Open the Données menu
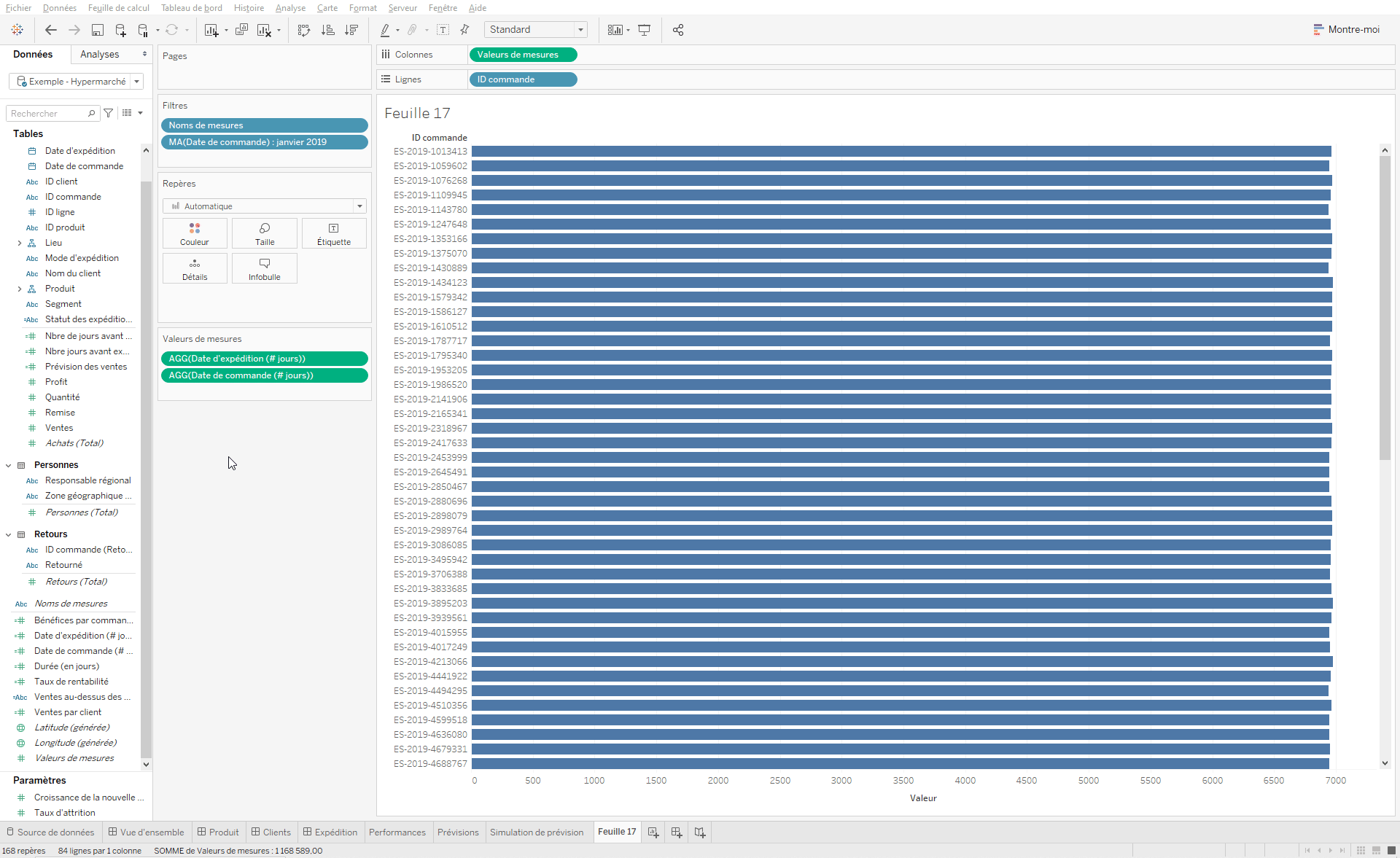The width and height of the screenshot is (1400, 858). pyautogui.click(x=60, y=8)
